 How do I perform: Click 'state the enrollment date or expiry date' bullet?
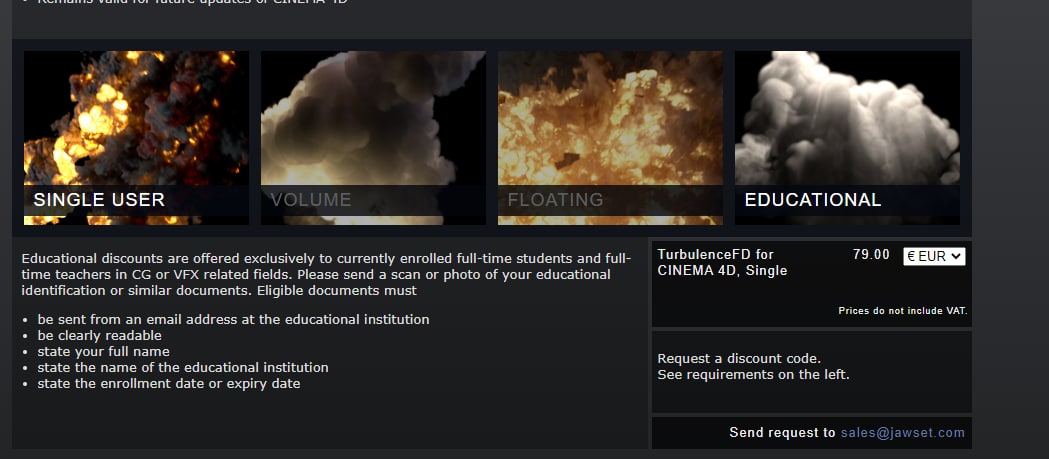(169, 384)
